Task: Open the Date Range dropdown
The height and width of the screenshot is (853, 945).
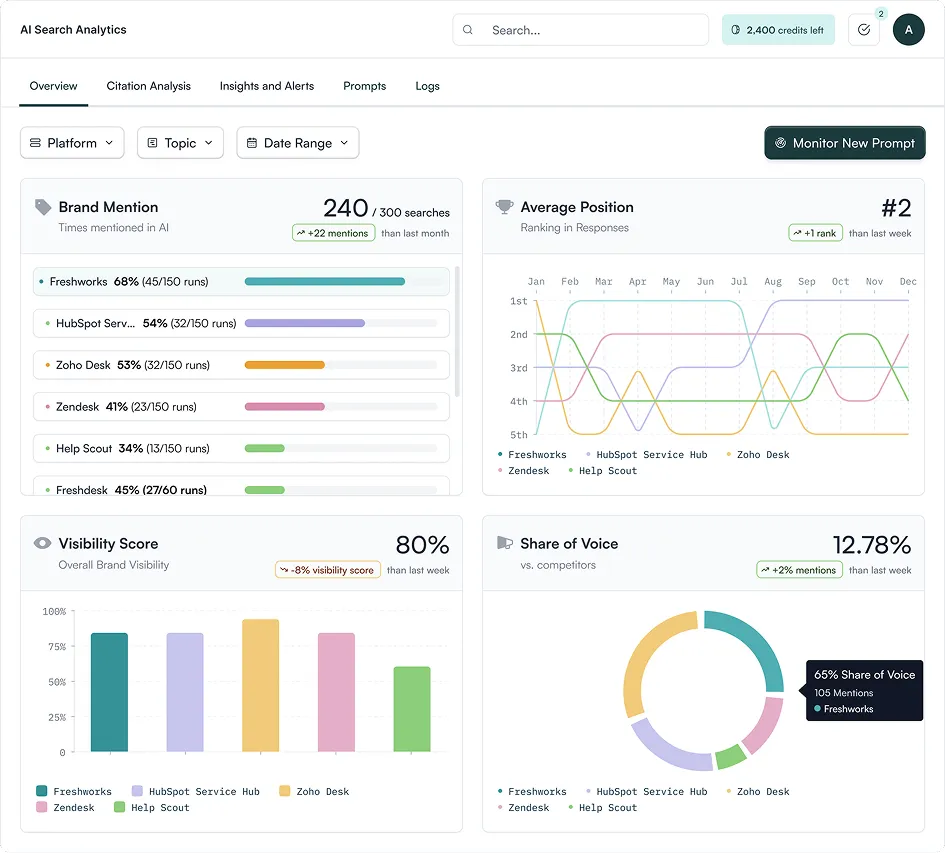Action: point(298,143)
